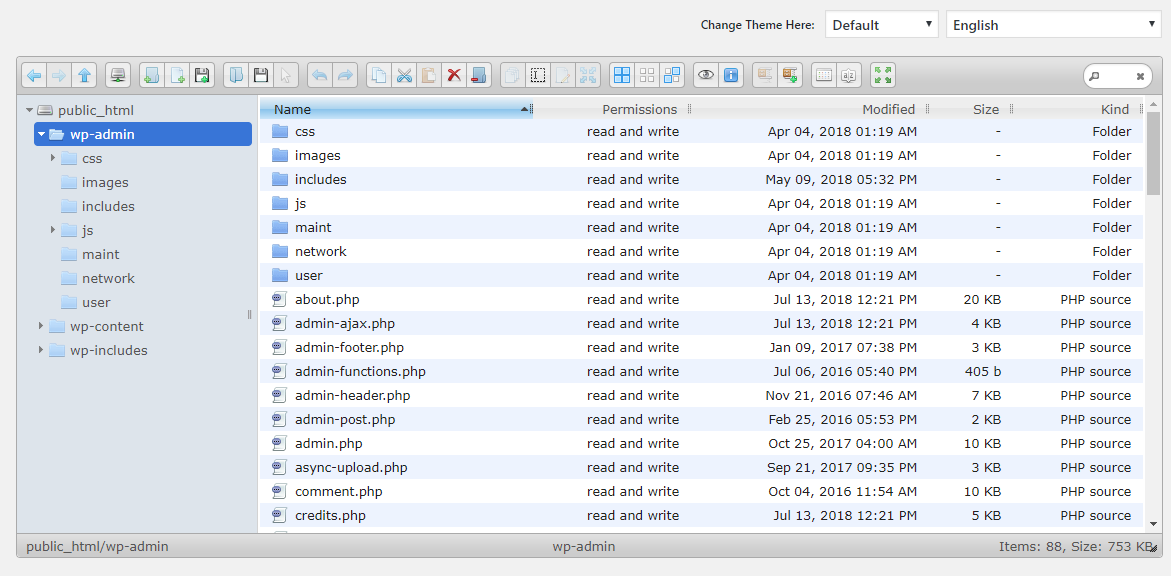Click the open folder toolbar icon
The width and height of the screenshot is (1171, 576).
(x=236, y=75)
